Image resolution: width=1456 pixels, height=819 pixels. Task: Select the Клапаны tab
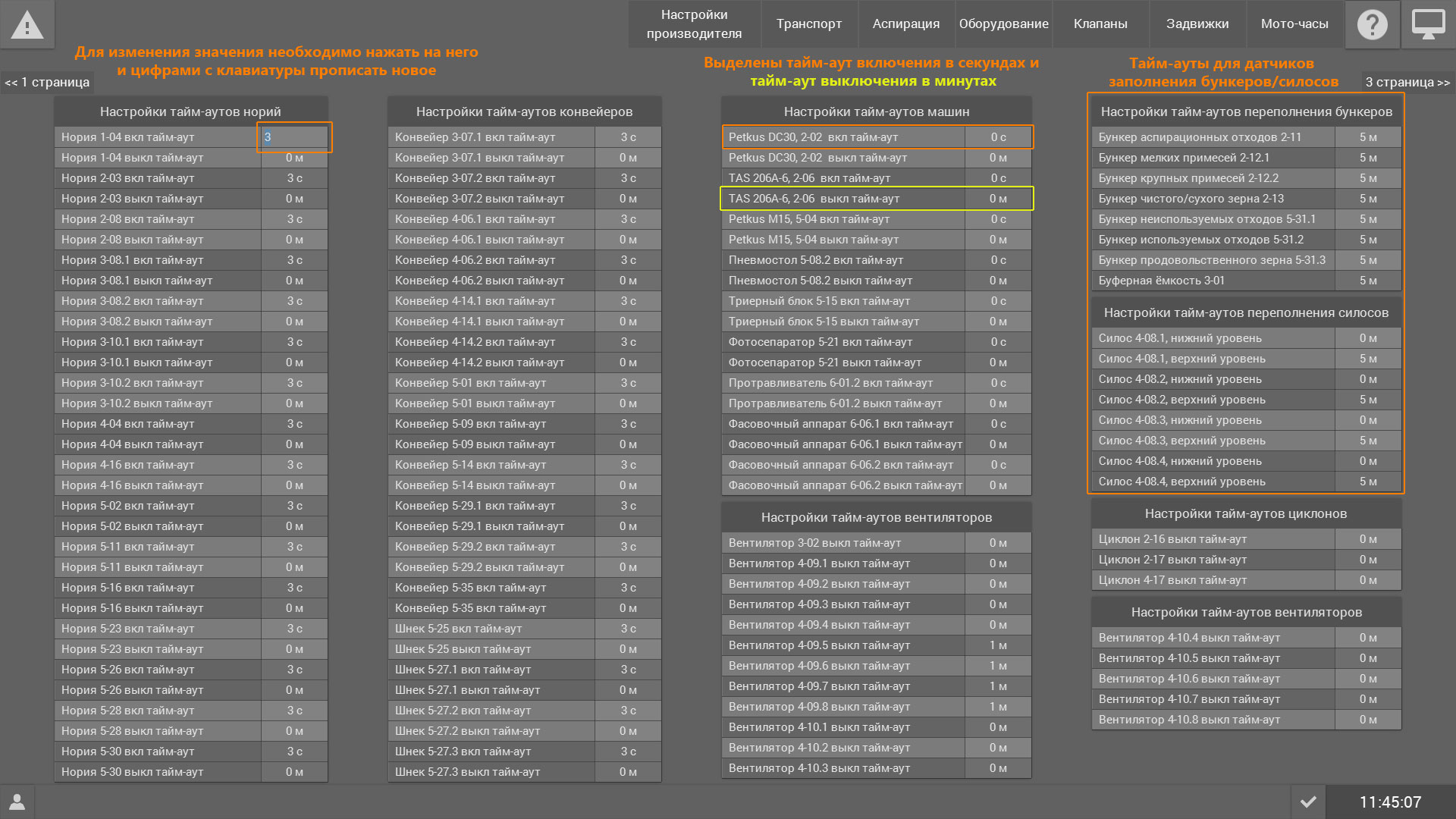coord(1100,24)
